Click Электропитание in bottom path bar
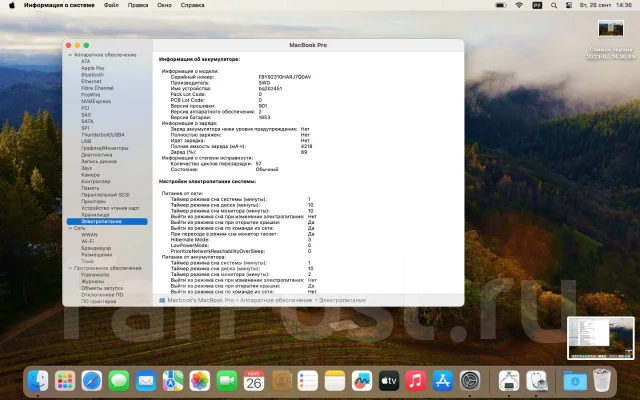This screenshot has height=400, width=640. pyautogui.click(x=342, y=300)
